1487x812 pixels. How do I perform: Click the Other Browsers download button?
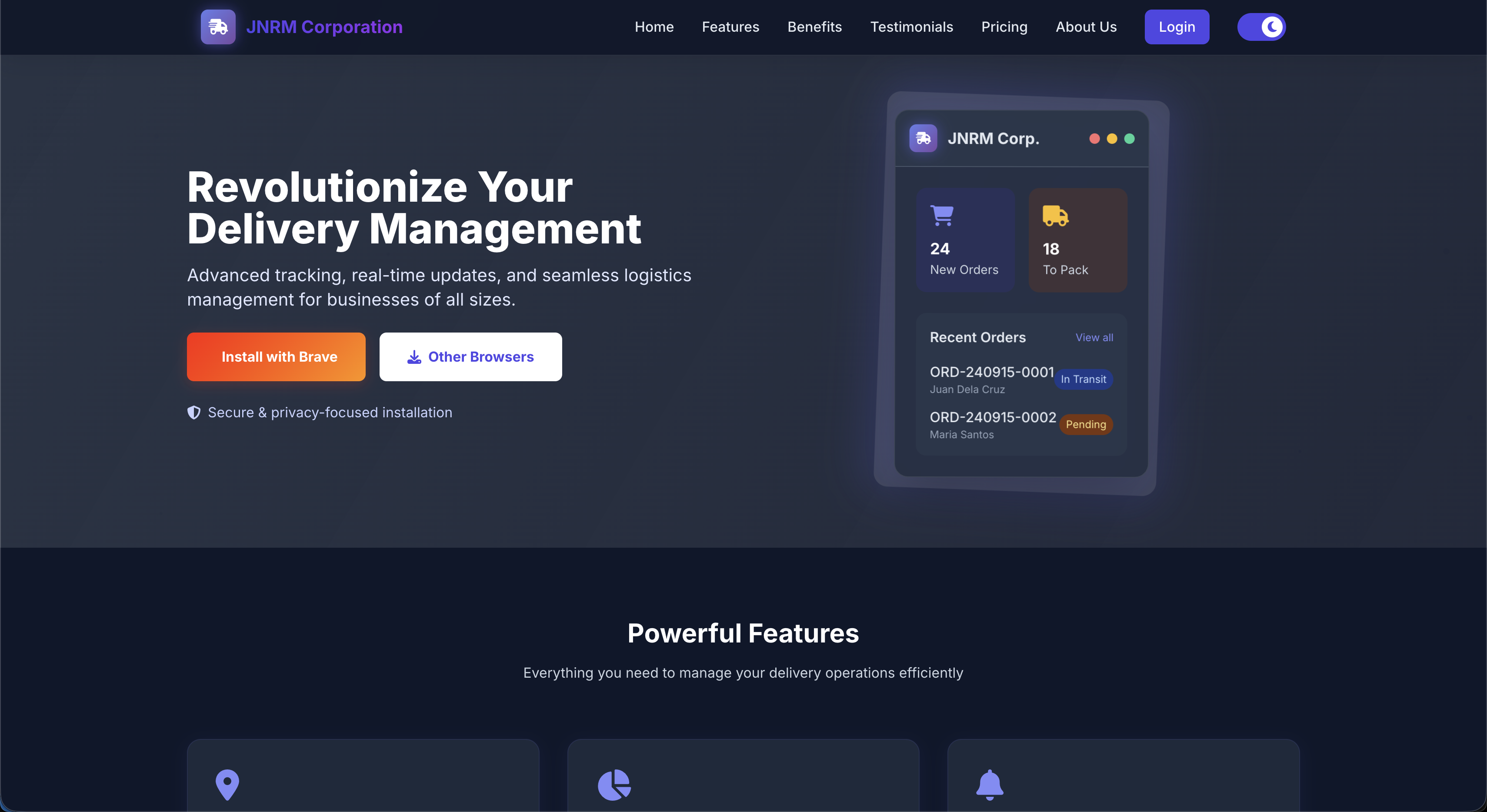click(470, 356)
